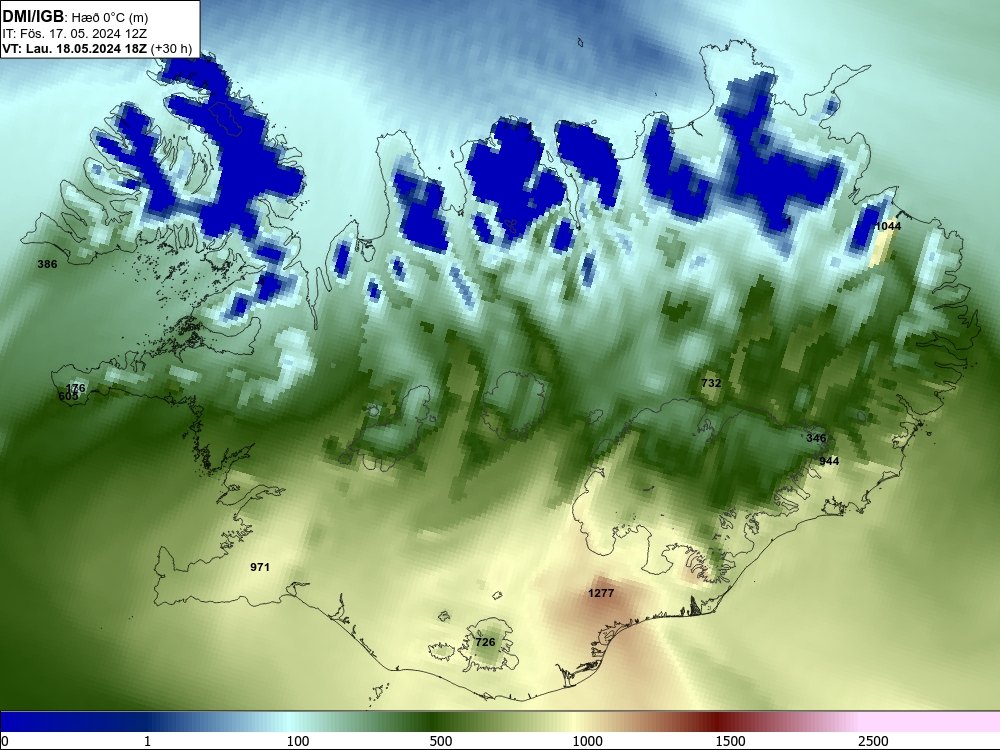
Task: Click the 0 label on the color scale
Action: (x=5, y=741)
